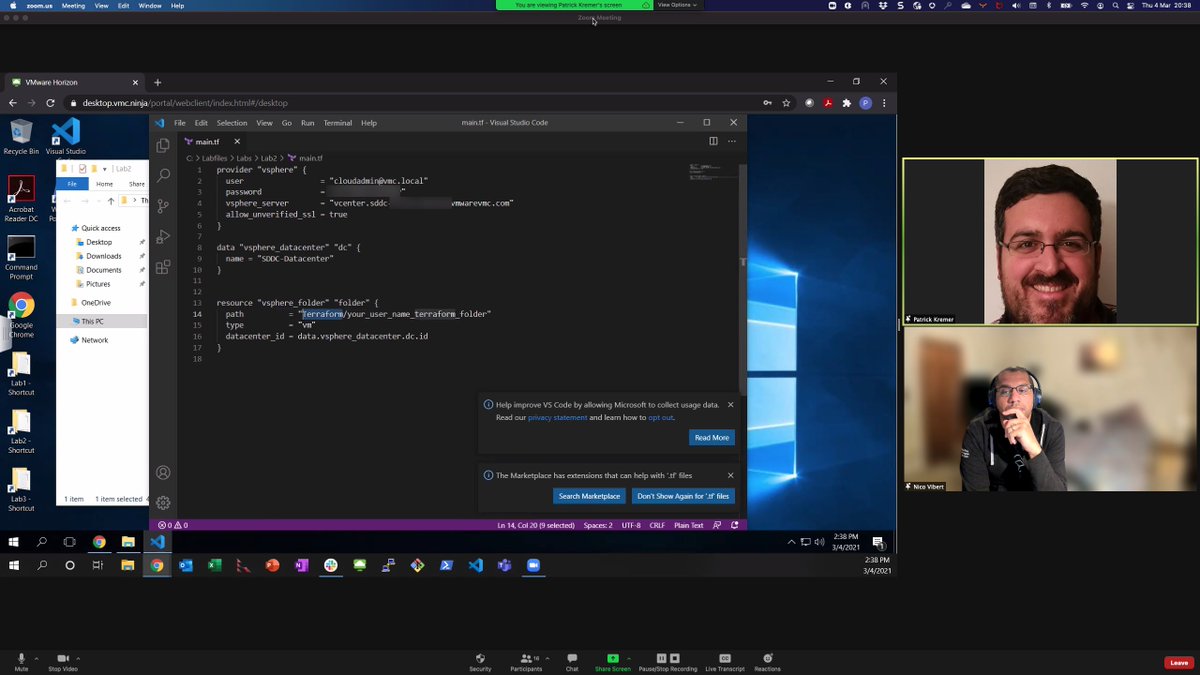Click Don't Show Again for '.tf' files
This screenshot has width=1200, height=675.
[683, 496]
